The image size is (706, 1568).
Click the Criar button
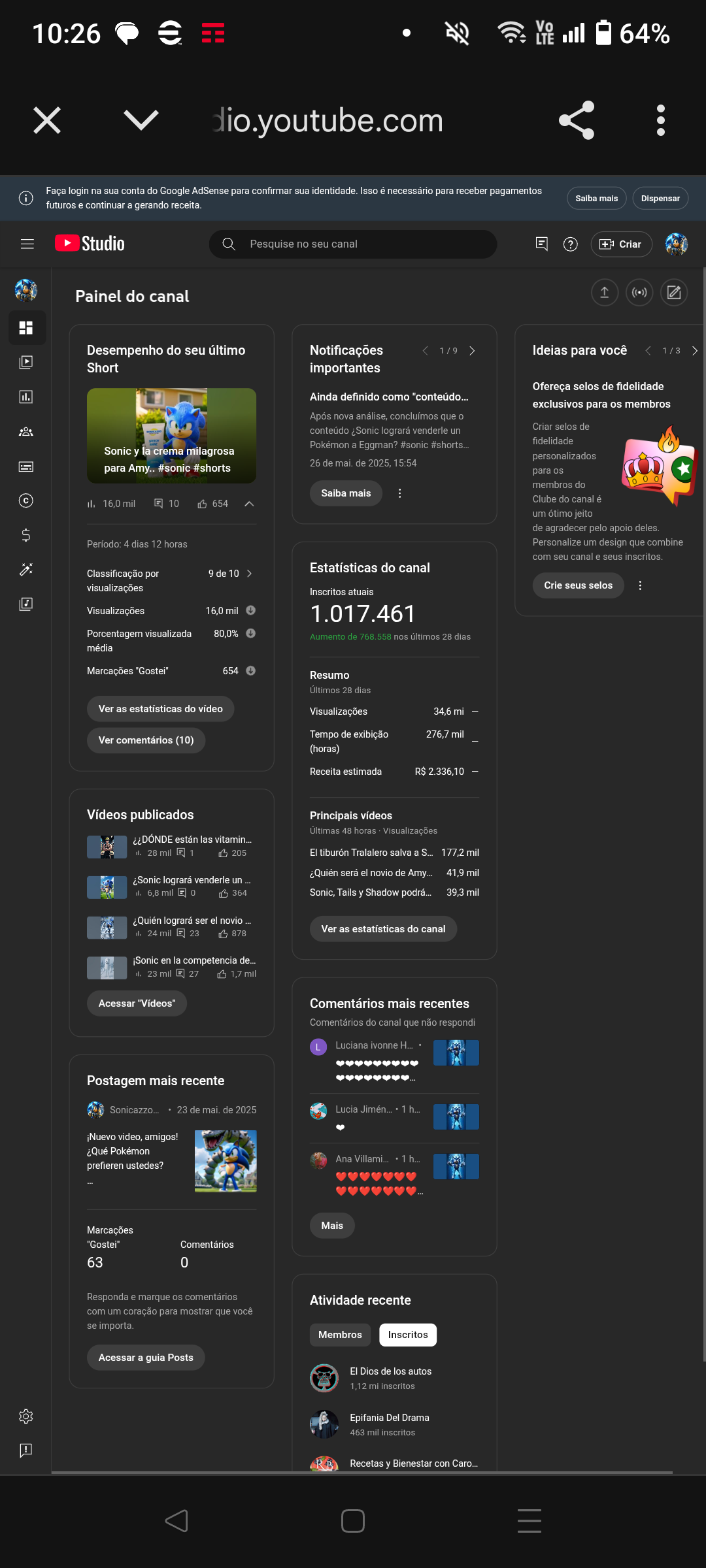[622, 244]
